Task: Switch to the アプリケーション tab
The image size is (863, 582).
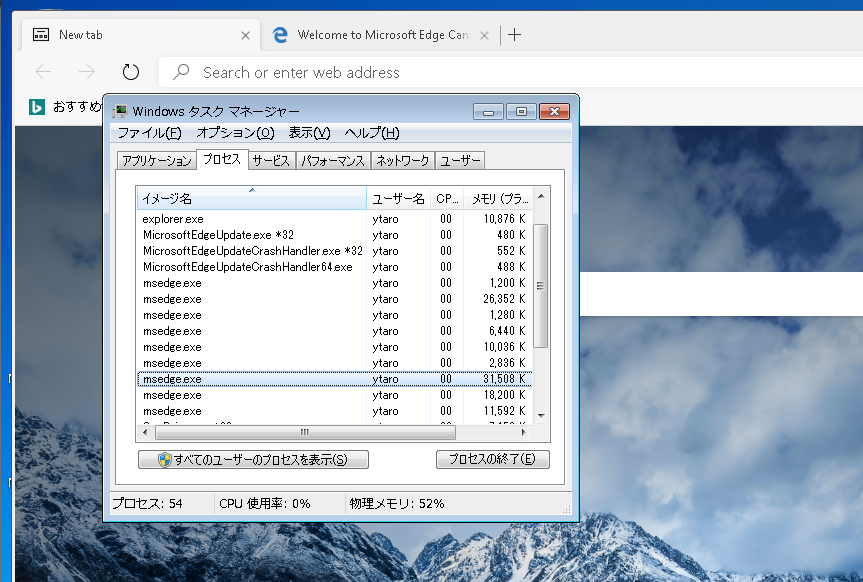Action: (x=157, y=160)
